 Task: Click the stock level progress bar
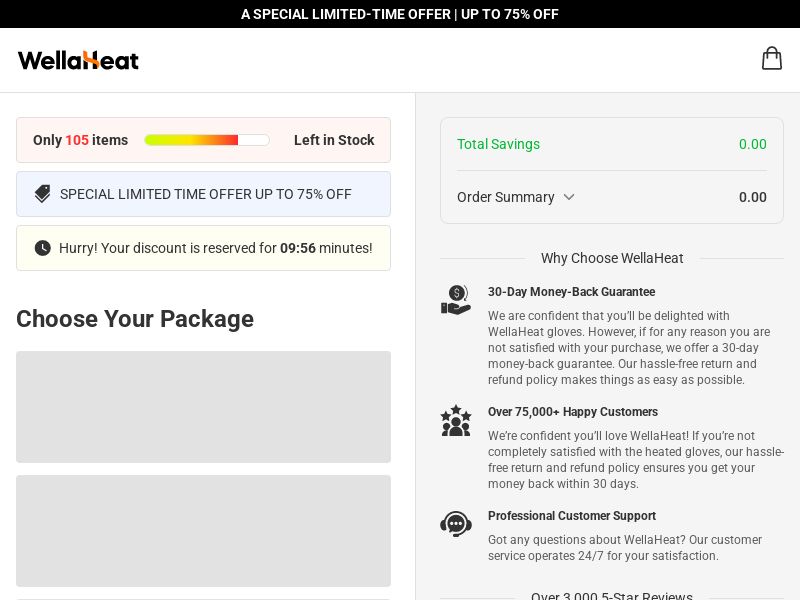click(207, 140)
